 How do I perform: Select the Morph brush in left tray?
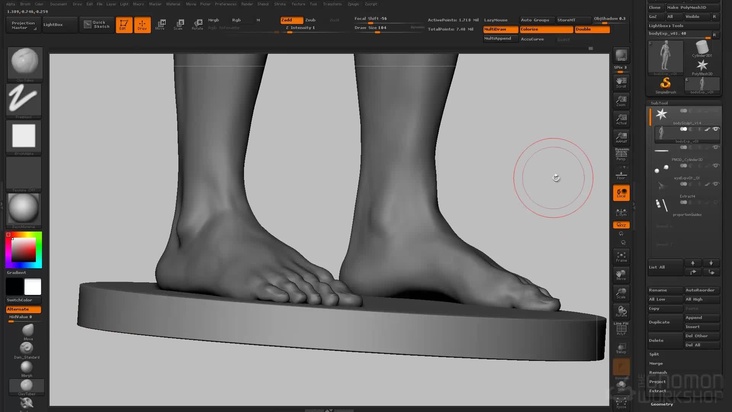tap(27, 368)
